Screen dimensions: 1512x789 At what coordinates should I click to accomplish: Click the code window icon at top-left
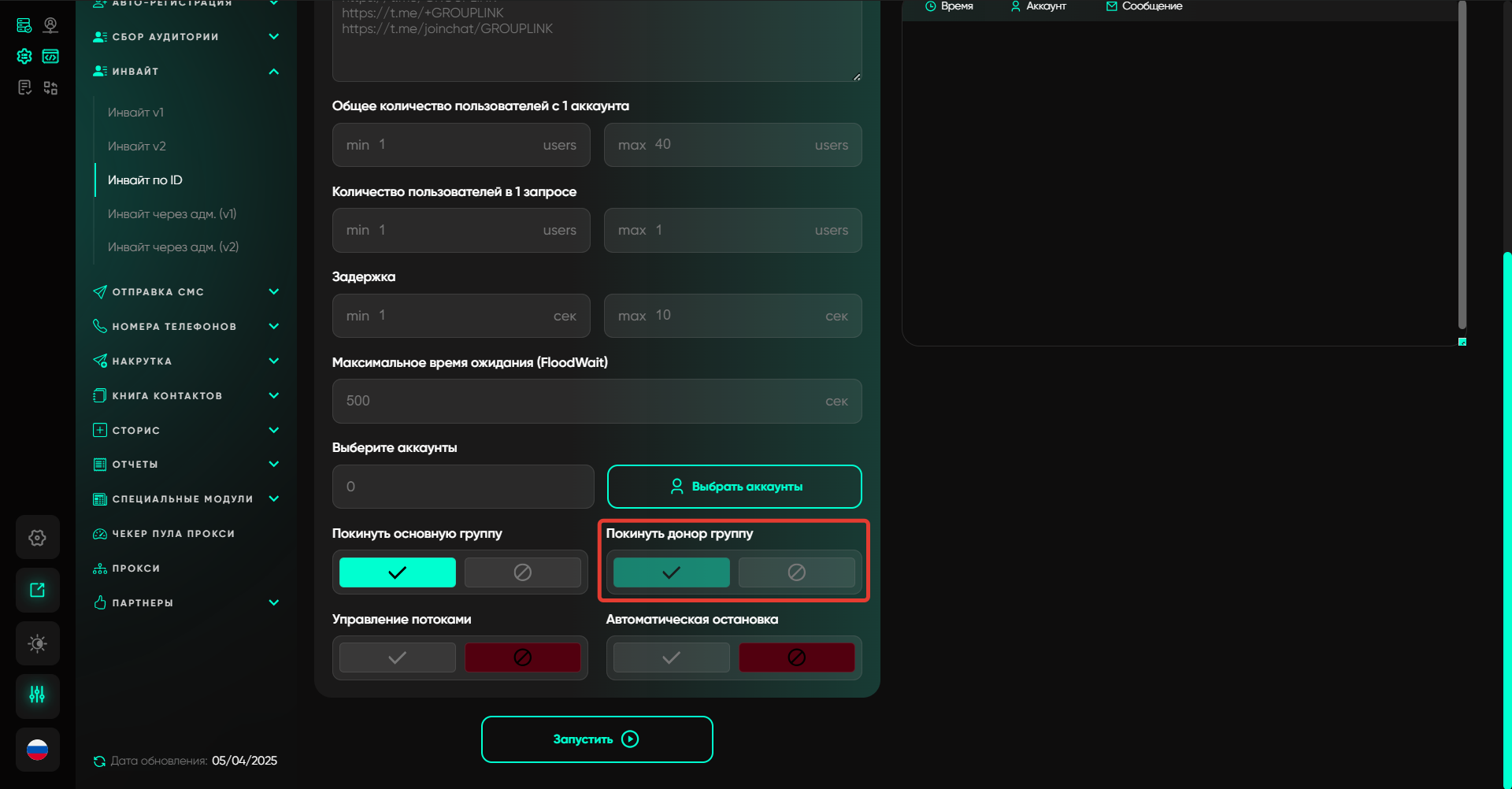coord(50,57)
